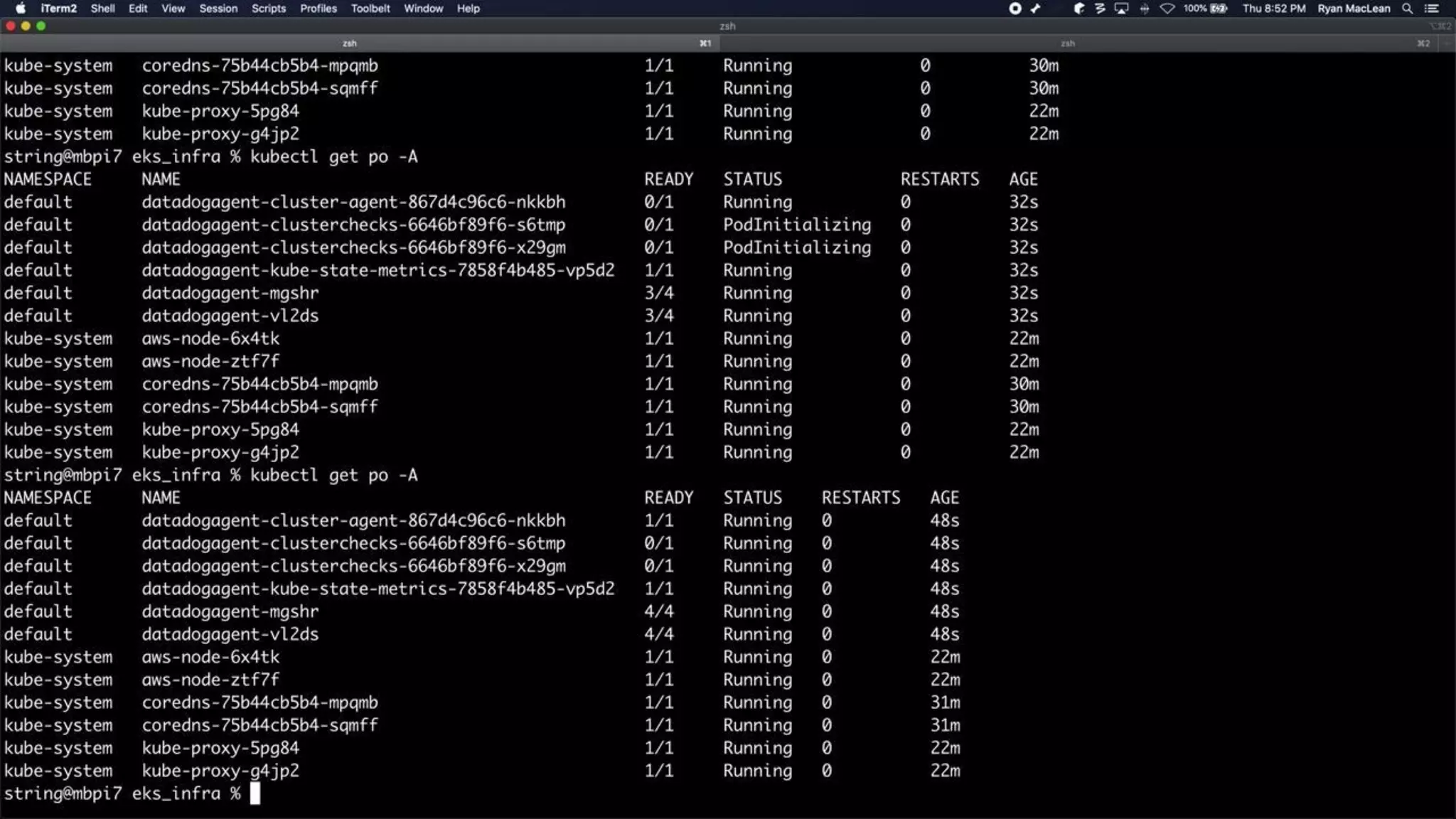Open the Shell menu
The height and width of the screenshot is (819, 1456).
[102, 9]
